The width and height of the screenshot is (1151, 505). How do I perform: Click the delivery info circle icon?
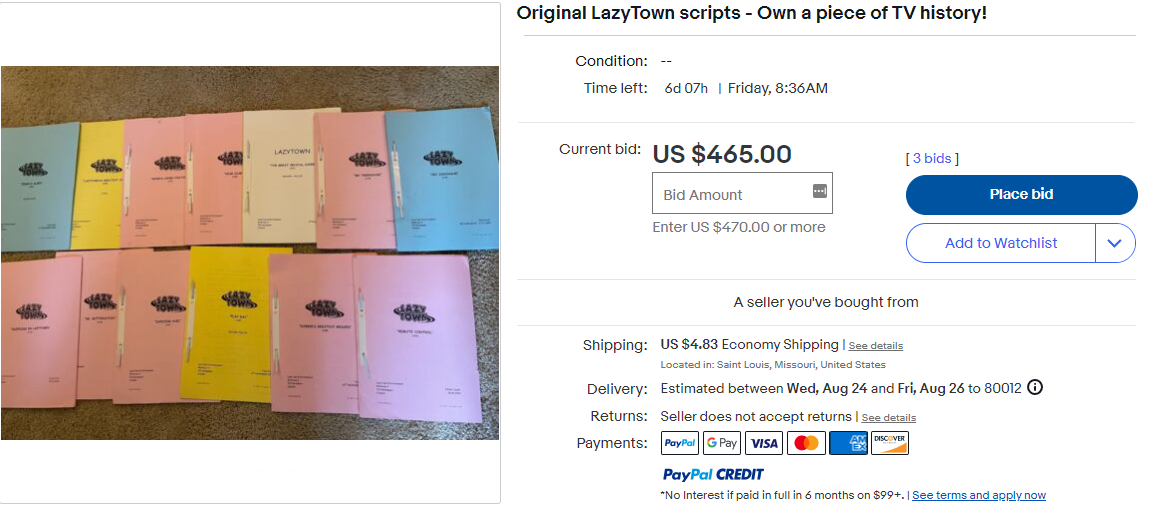1035,387
